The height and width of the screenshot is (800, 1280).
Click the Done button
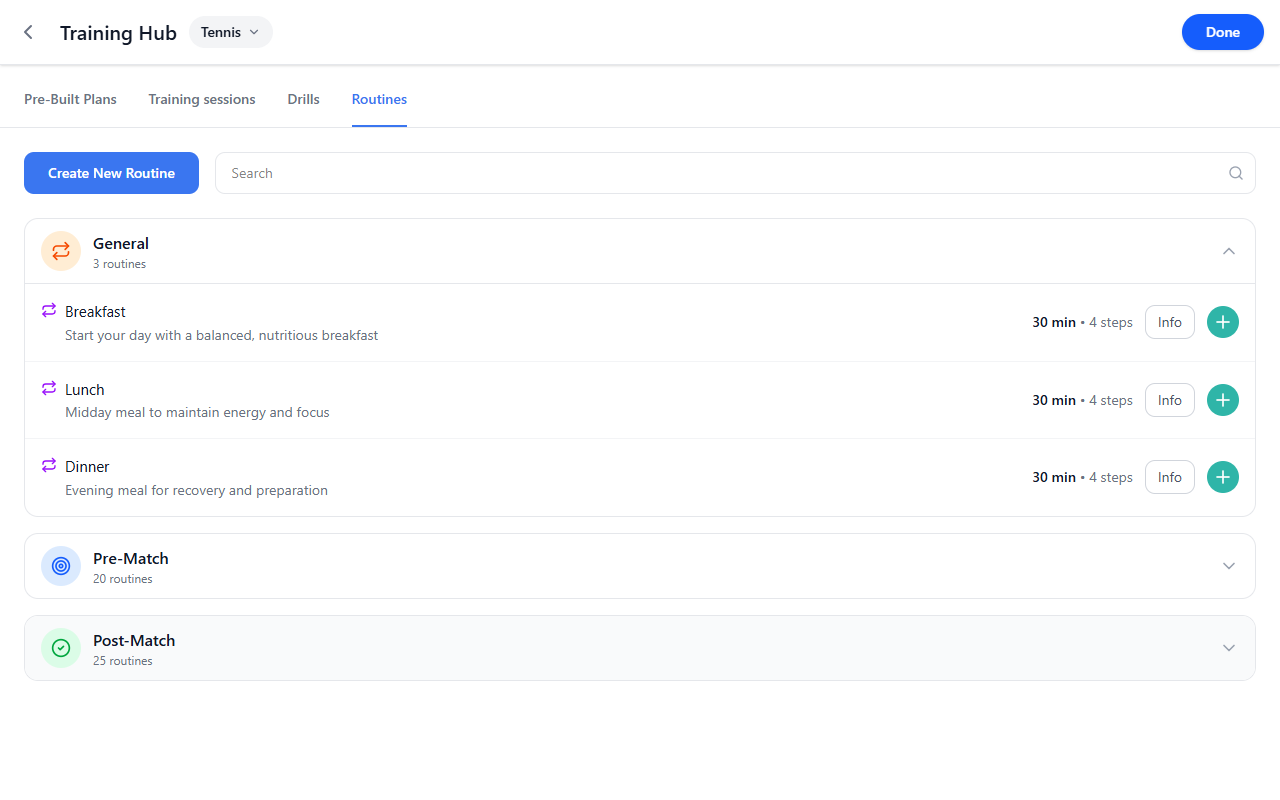[1223, 32]
